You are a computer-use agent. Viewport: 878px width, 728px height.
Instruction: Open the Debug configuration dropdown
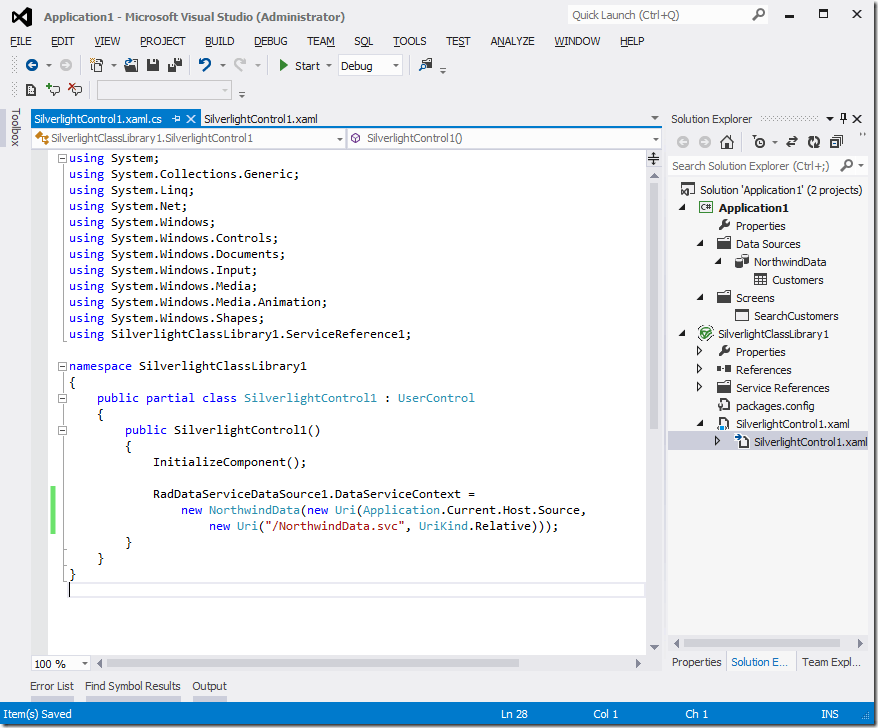coord(396,66)
